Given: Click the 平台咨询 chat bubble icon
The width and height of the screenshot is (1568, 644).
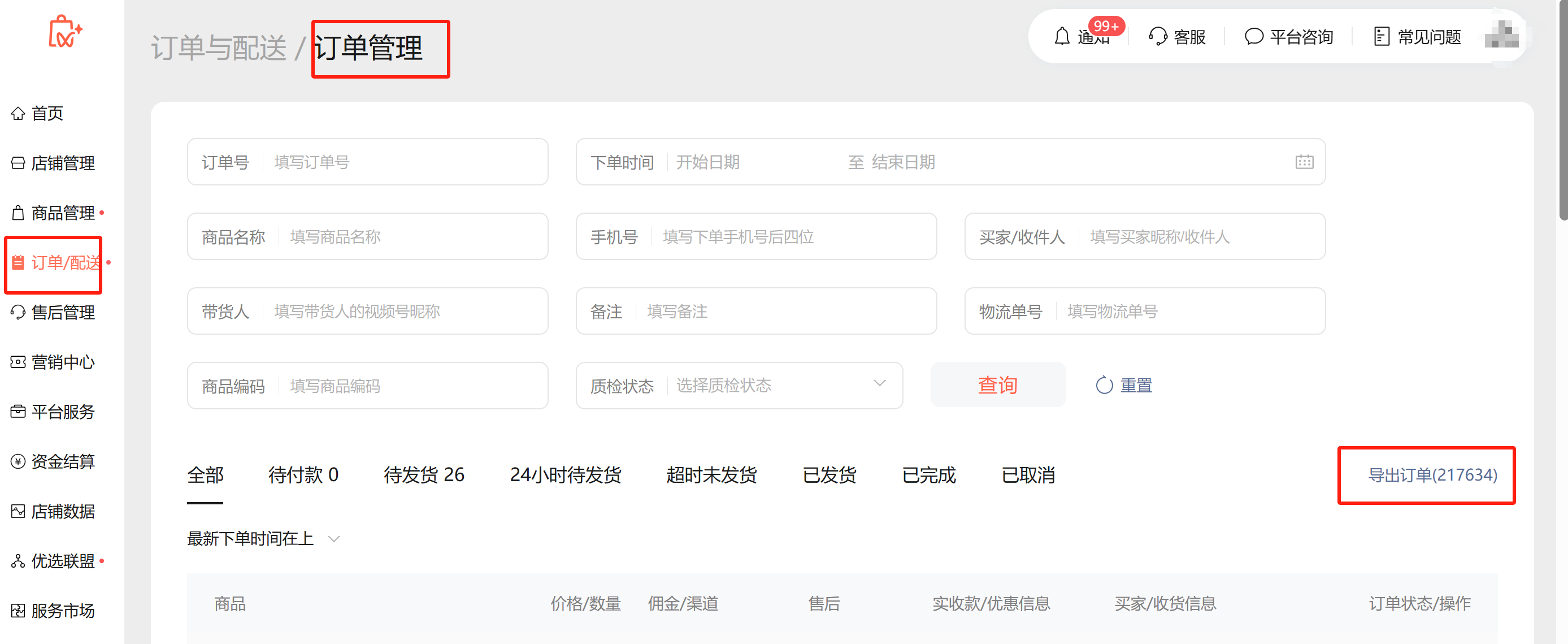Looking at the screenshot, I should pyautogui.click(x=1253, y=37).
